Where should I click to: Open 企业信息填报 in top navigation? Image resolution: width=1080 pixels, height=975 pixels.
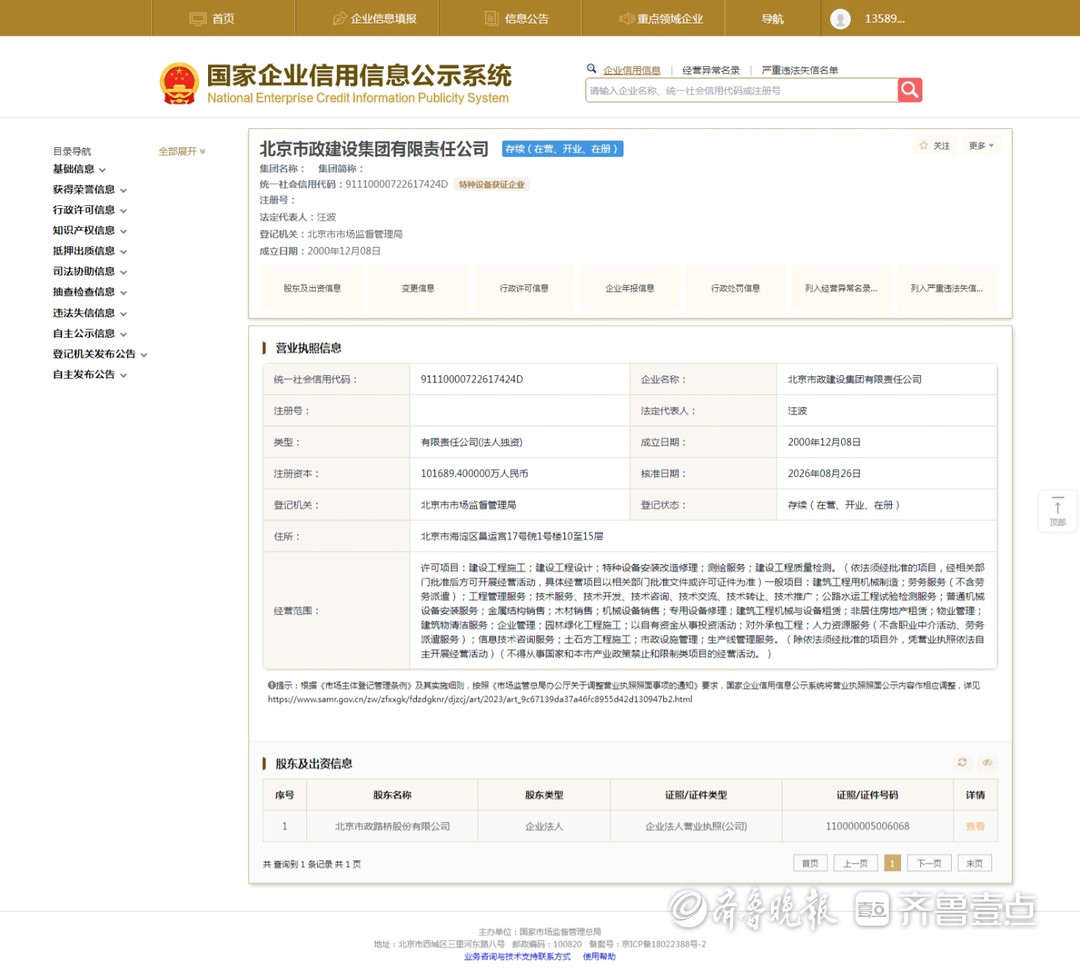tap(375, 19)
